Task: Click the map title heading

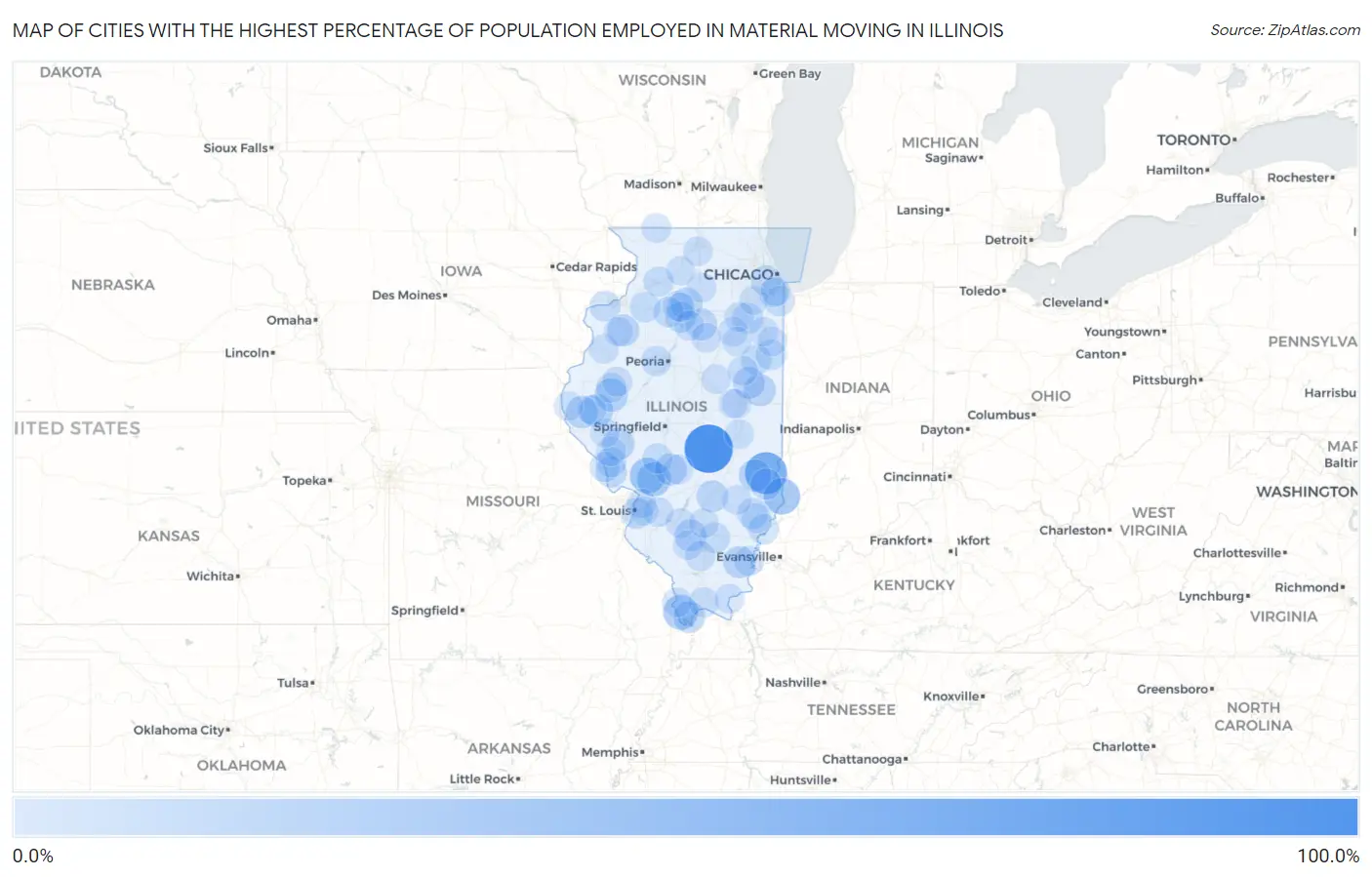Action: click(507, 30)
